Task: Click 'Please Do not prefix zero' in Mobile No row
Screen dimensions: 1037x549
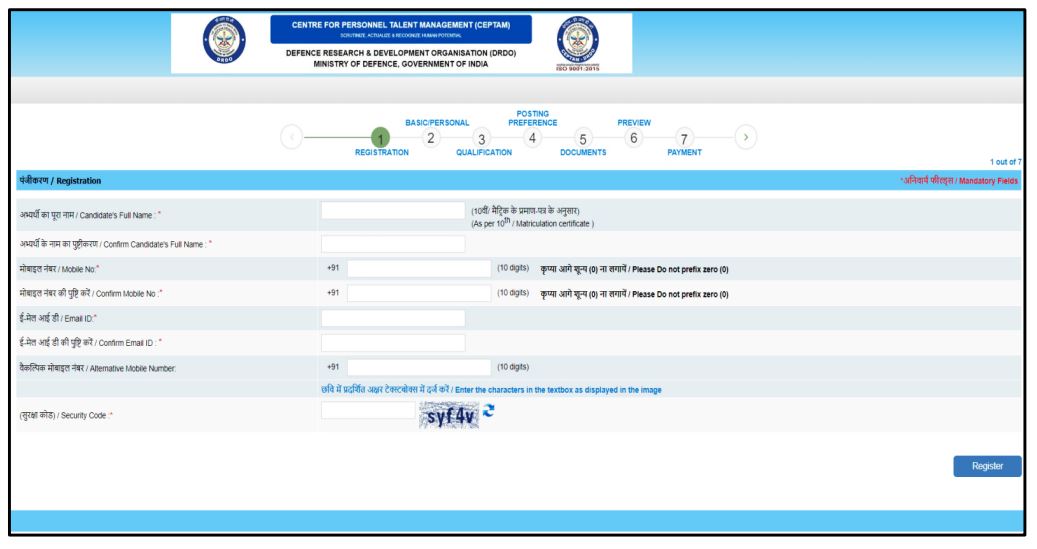Action: pyautogui.click(x=680, y=269)
